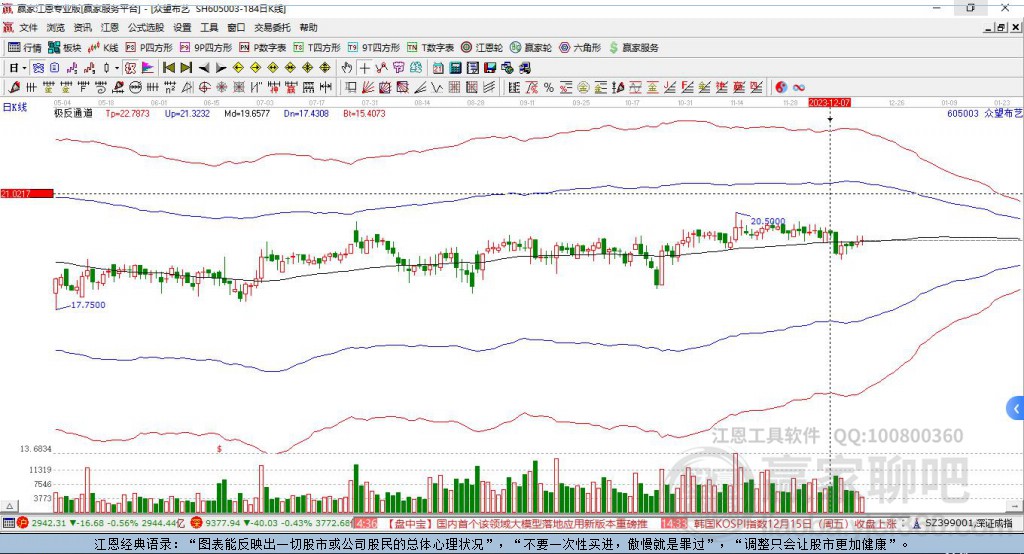The height and width of the screenshot is (554, 1024).
Task: Open the 板块 sector view
Action: click(65, 48)
